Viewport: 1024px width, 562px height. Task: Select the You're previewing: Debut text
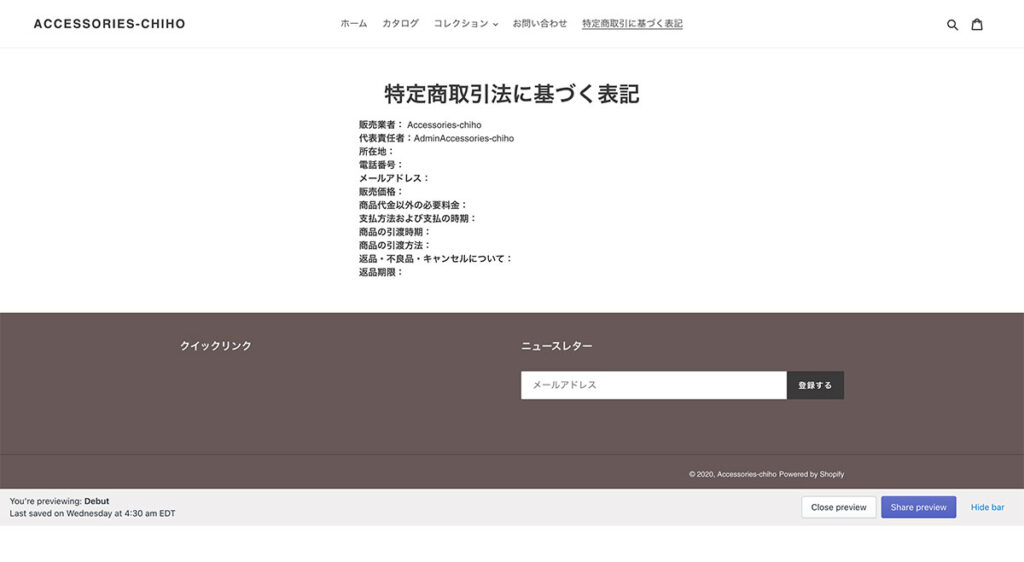pyautogui.click(x=59, y=501)
